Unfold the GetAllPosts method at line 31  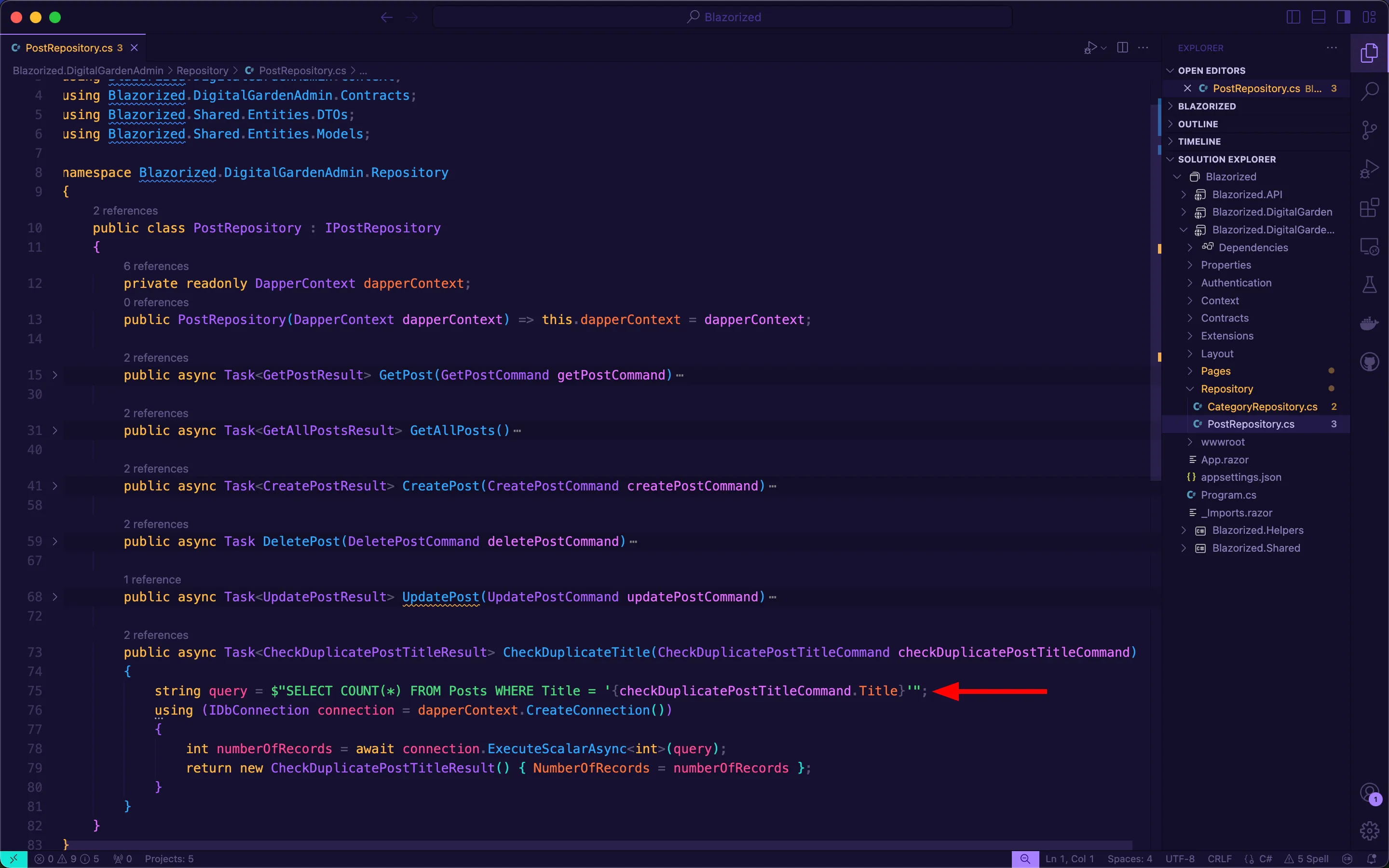pyautogui.click(x=55, y=431)
